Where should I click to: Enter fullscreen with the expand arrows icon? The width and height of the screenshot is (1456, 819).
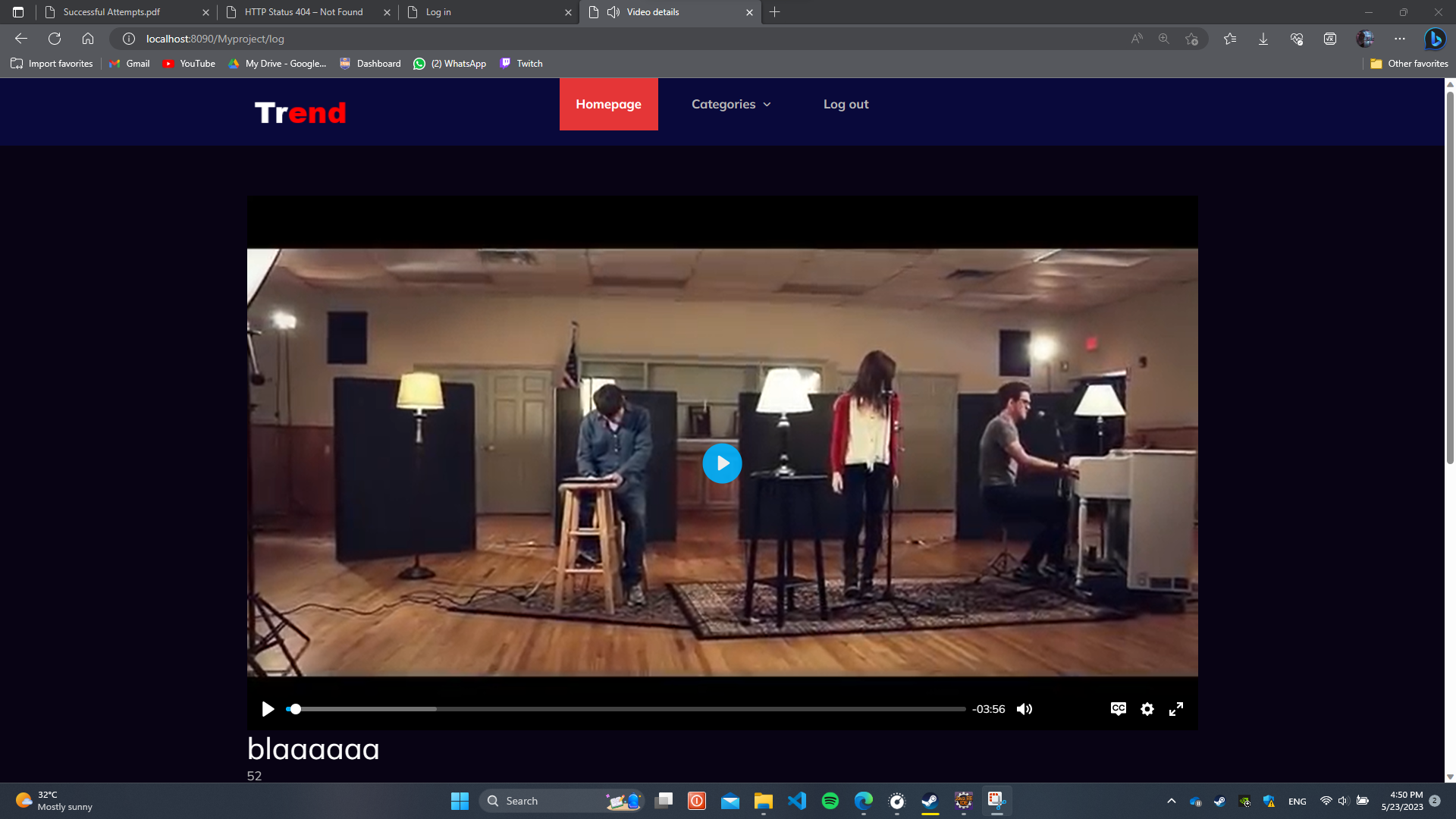pos(1176,709)
